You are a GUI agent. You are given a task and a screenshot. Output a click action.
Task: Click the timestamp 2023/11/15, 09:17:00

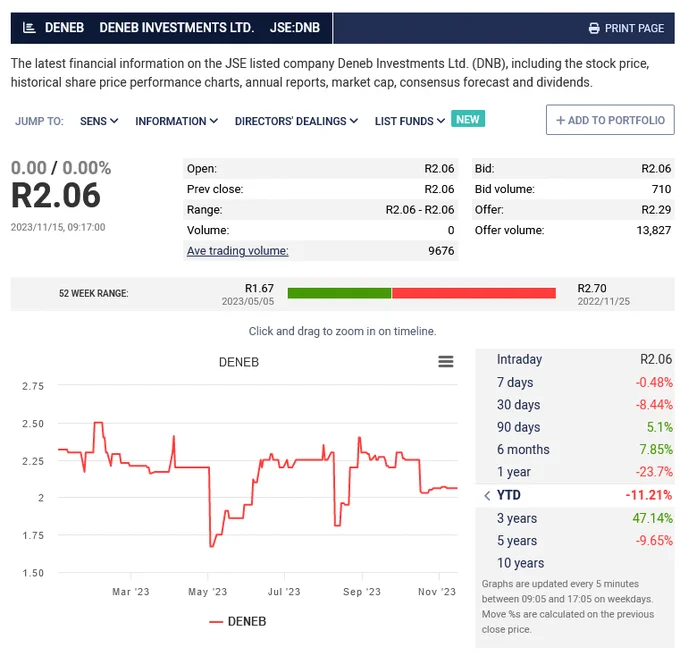point(58,227)
